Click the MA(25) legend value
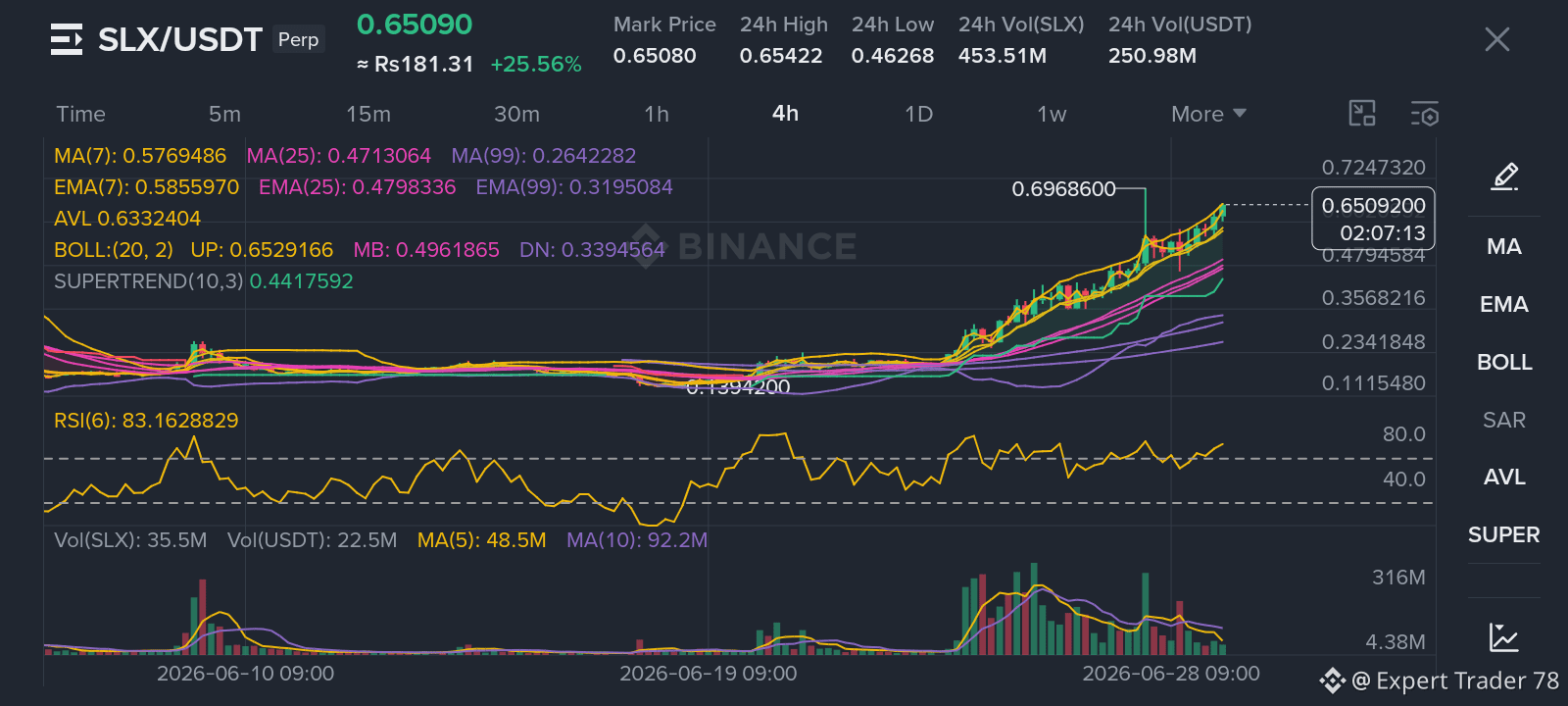 tap(338, 156)
